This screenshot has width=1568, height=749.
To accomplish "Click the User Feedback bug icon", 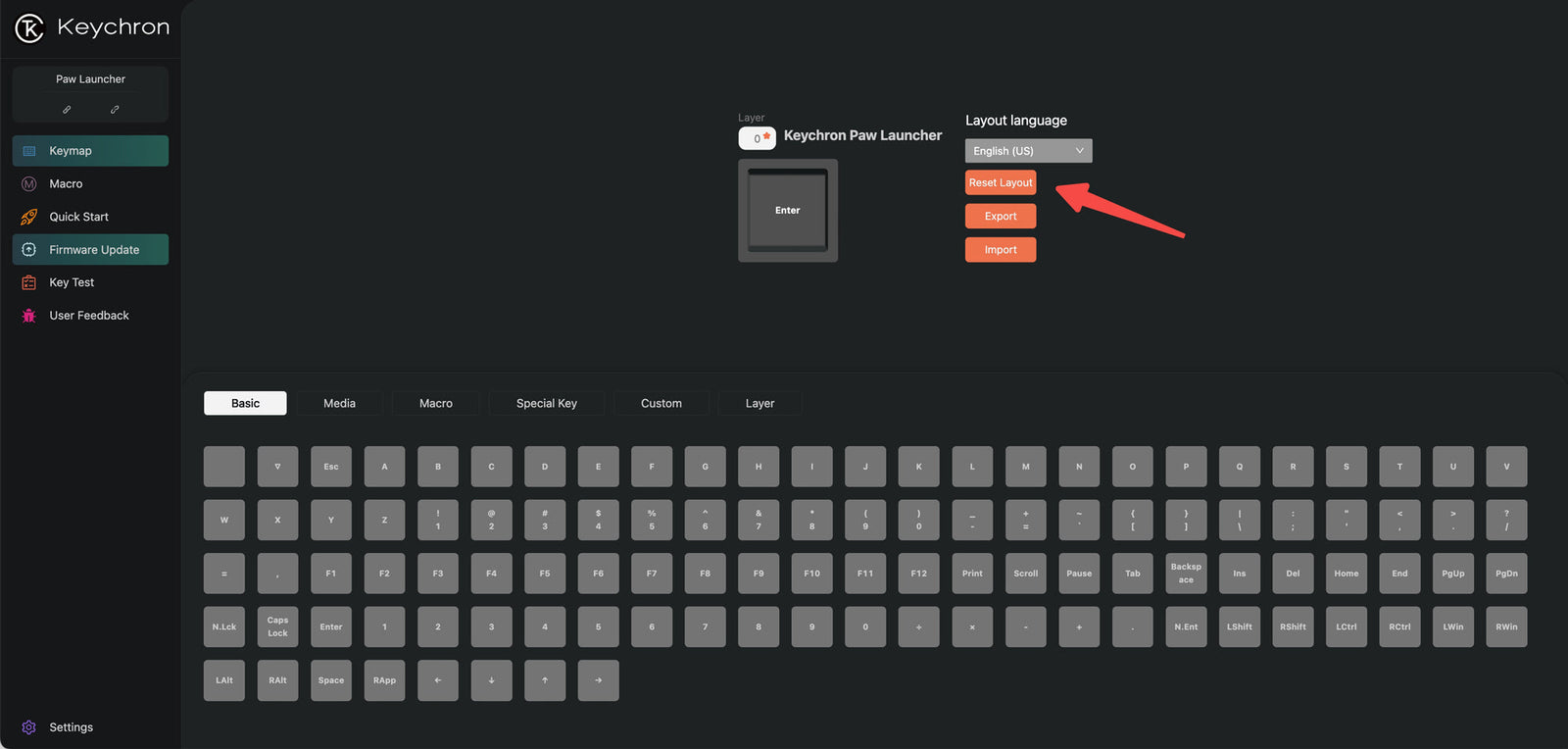I will click(x=29, y=316).
